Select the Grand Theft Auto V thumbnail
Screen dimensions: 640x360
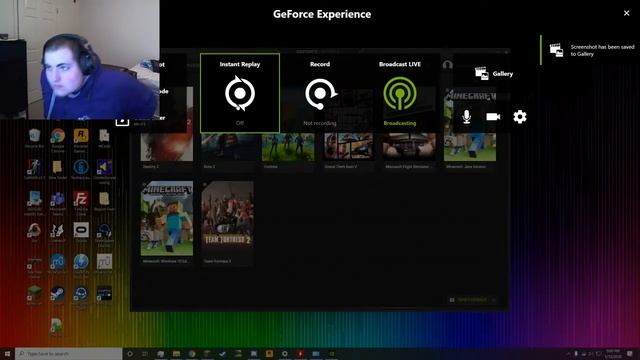349,148
